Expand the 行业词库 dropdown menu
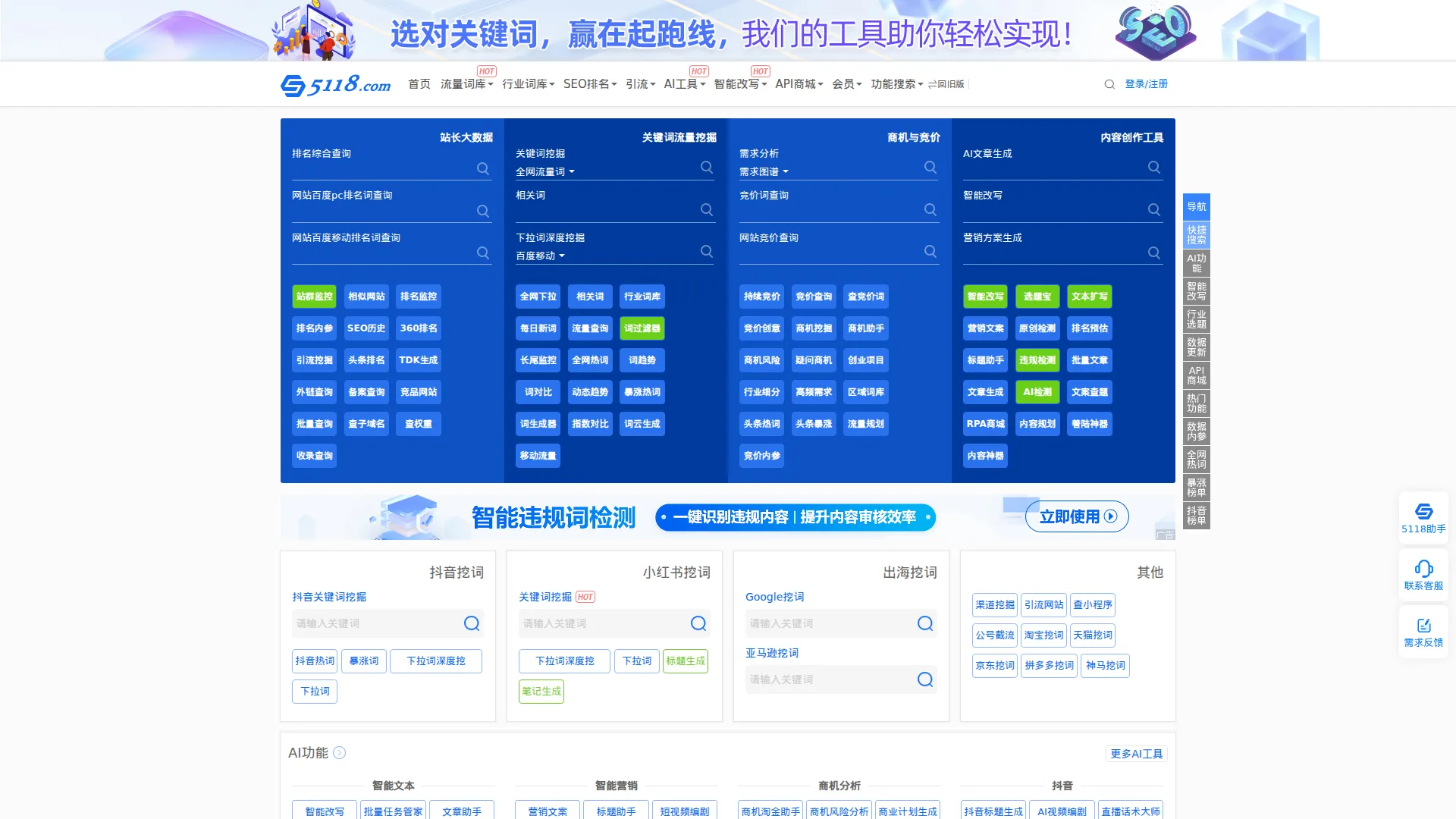This screenshot has width=1456, height=819. pos(529,84)
